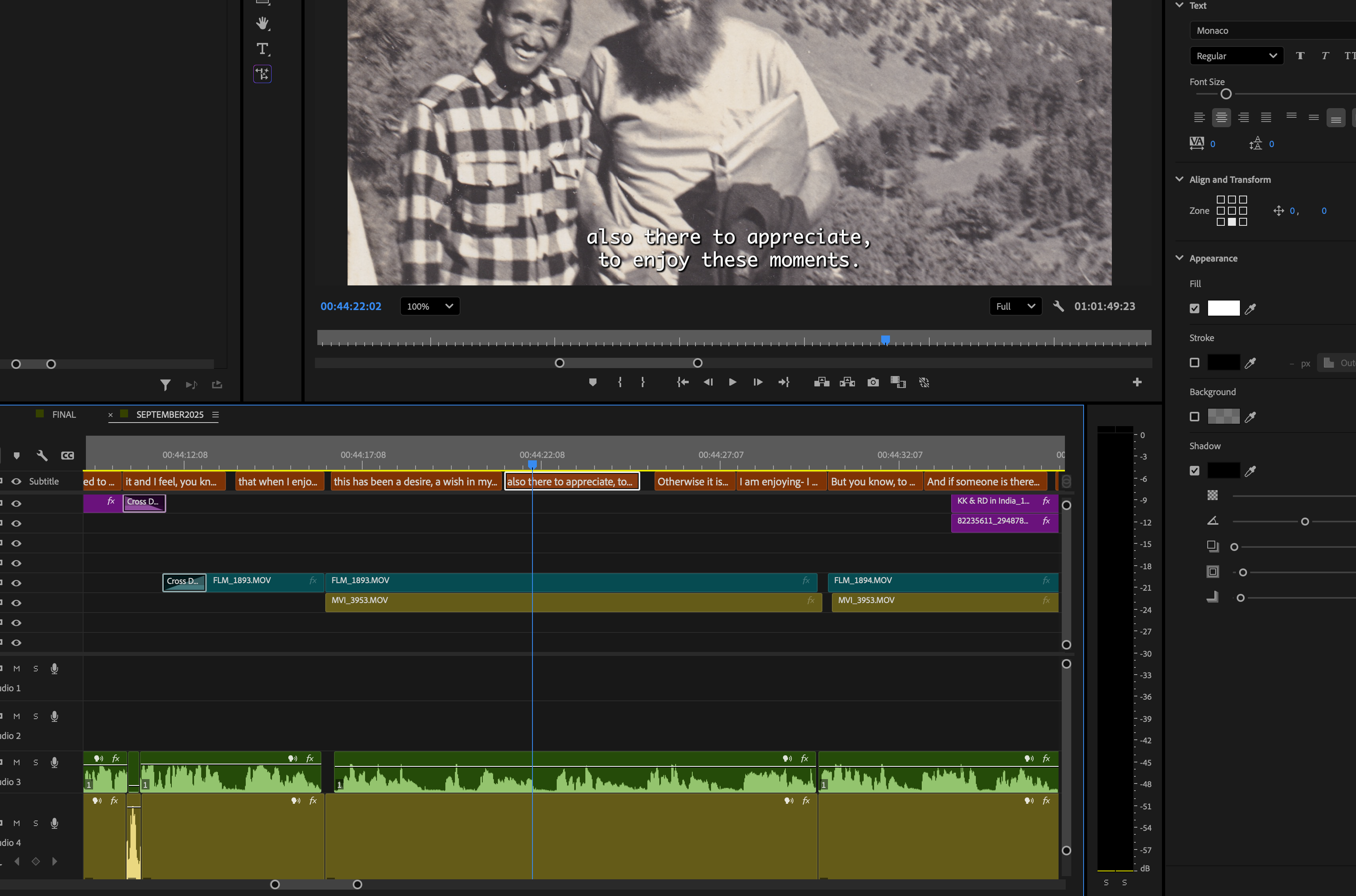Click the Export Frame camera icon
This screenshot has height=896, width=1356.
pos(872,382)
